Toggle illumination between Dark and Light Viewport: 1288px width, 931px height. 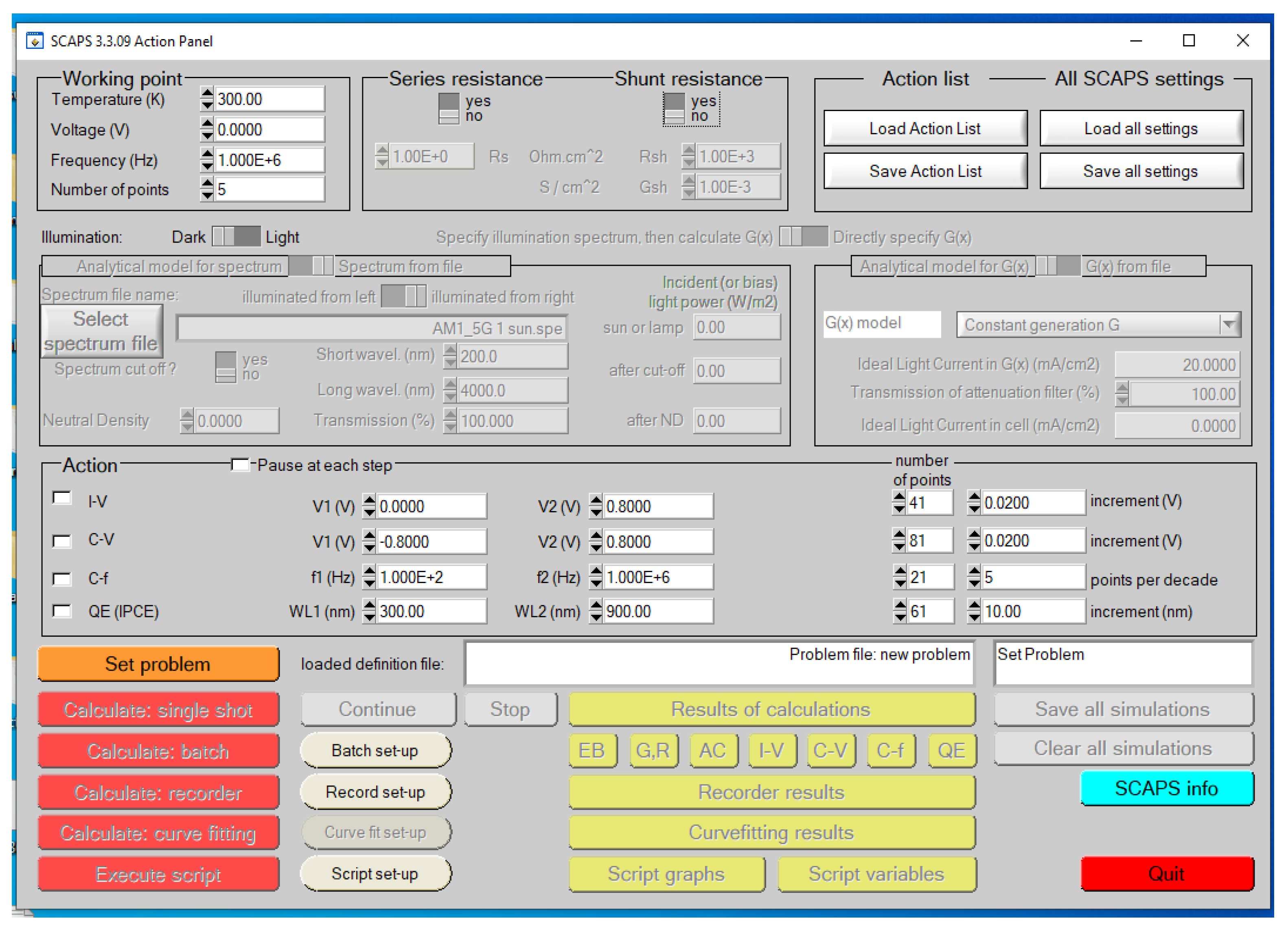click(236, 236)
